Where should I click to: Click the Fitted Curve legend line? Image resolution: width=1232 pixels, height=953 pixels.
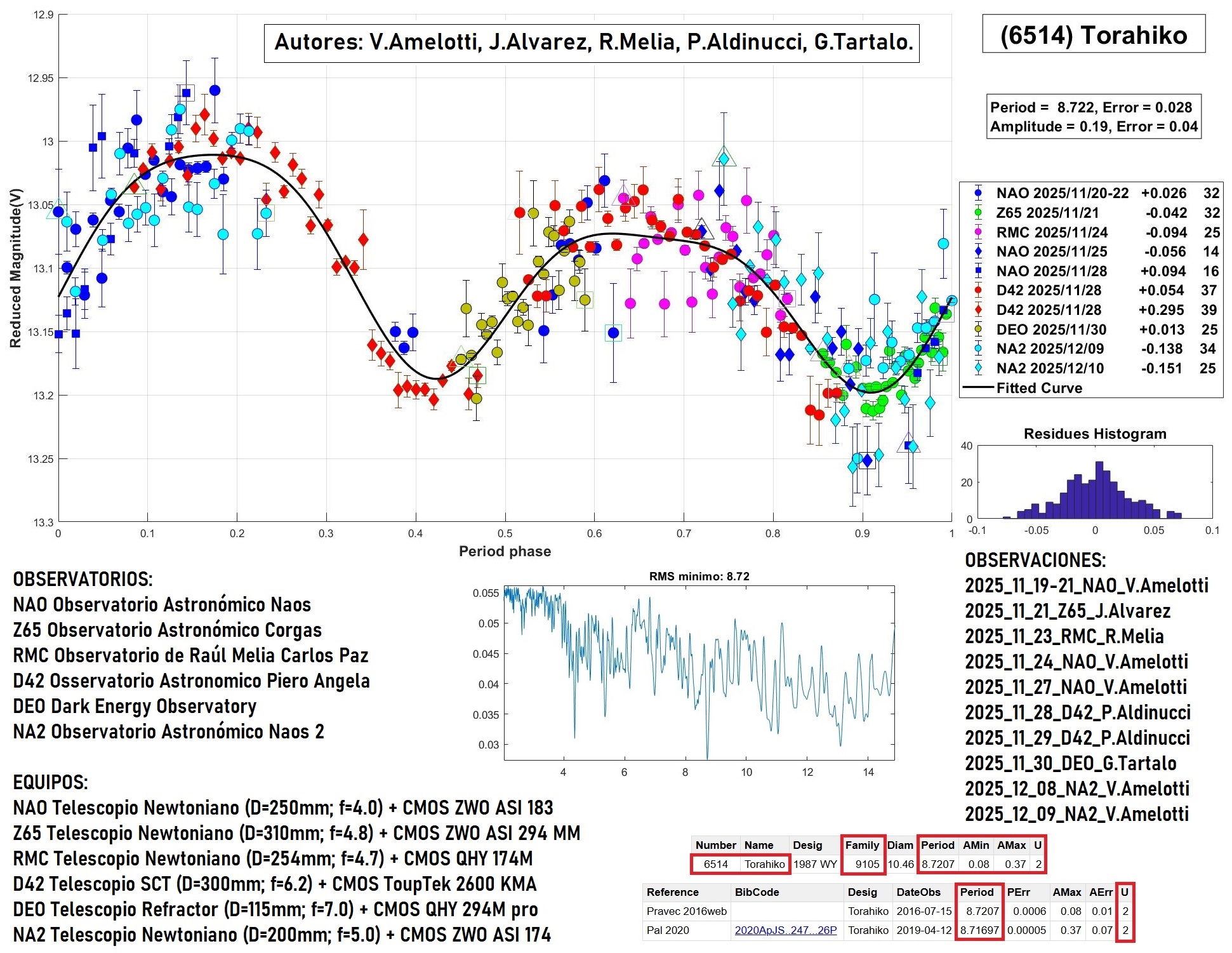point(978,387)
